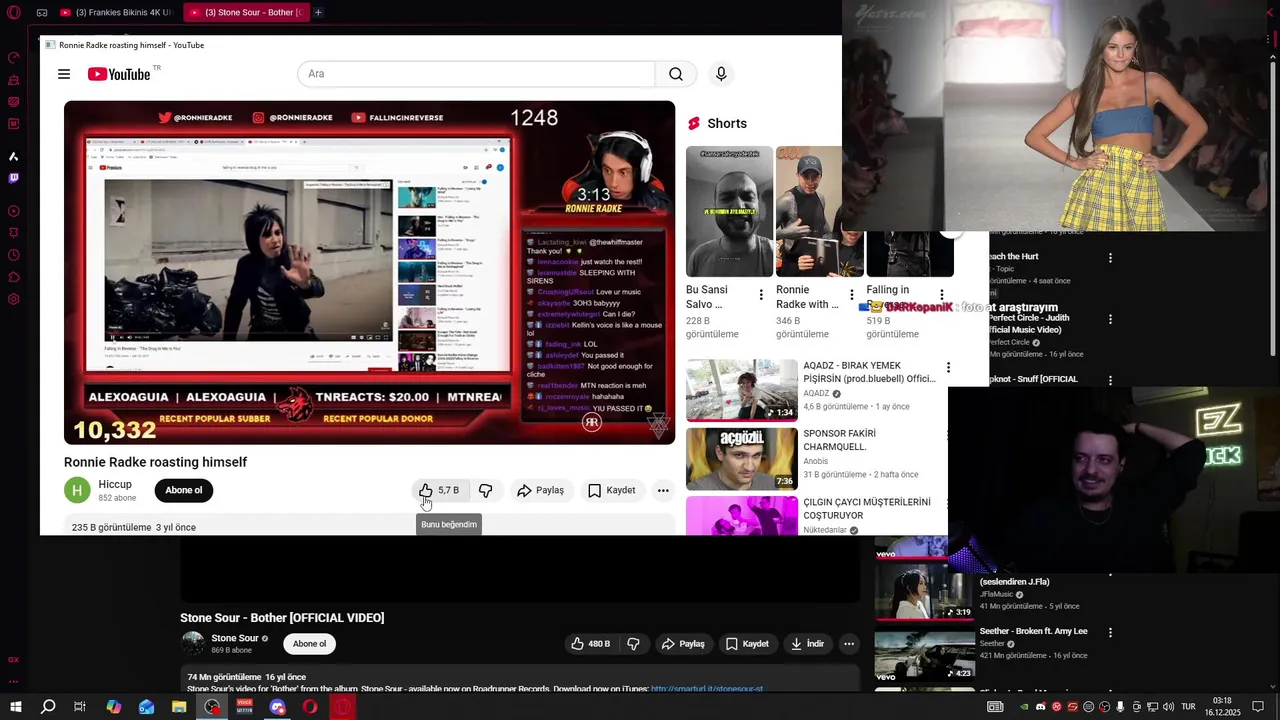Dislike the Ronnie Radke roasting himself video
Screen dimensions: 1280x720
pos(485,490)
